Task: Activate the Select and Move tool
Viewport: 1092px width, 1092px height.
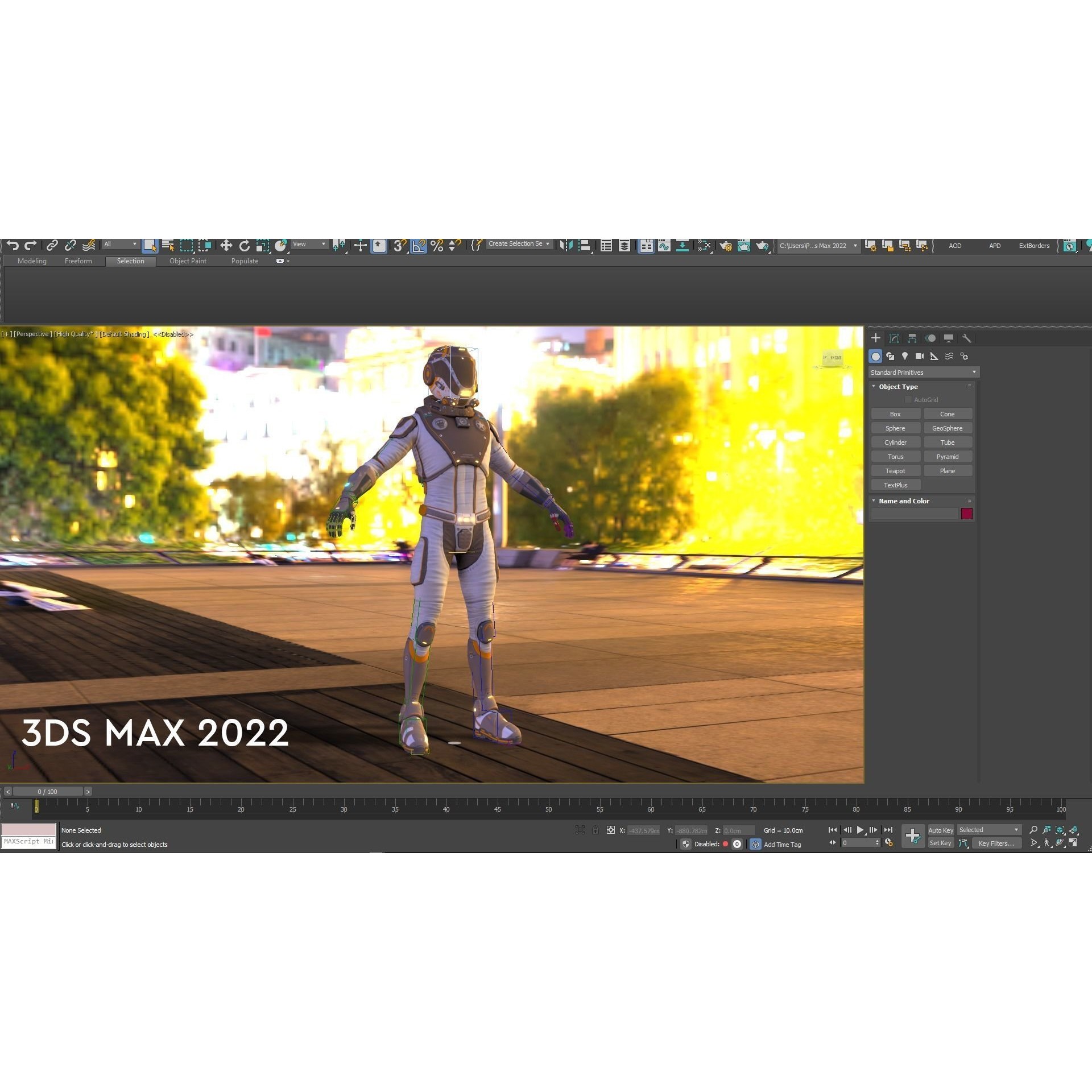Action: pyautogui.click(x=226, y=245)
